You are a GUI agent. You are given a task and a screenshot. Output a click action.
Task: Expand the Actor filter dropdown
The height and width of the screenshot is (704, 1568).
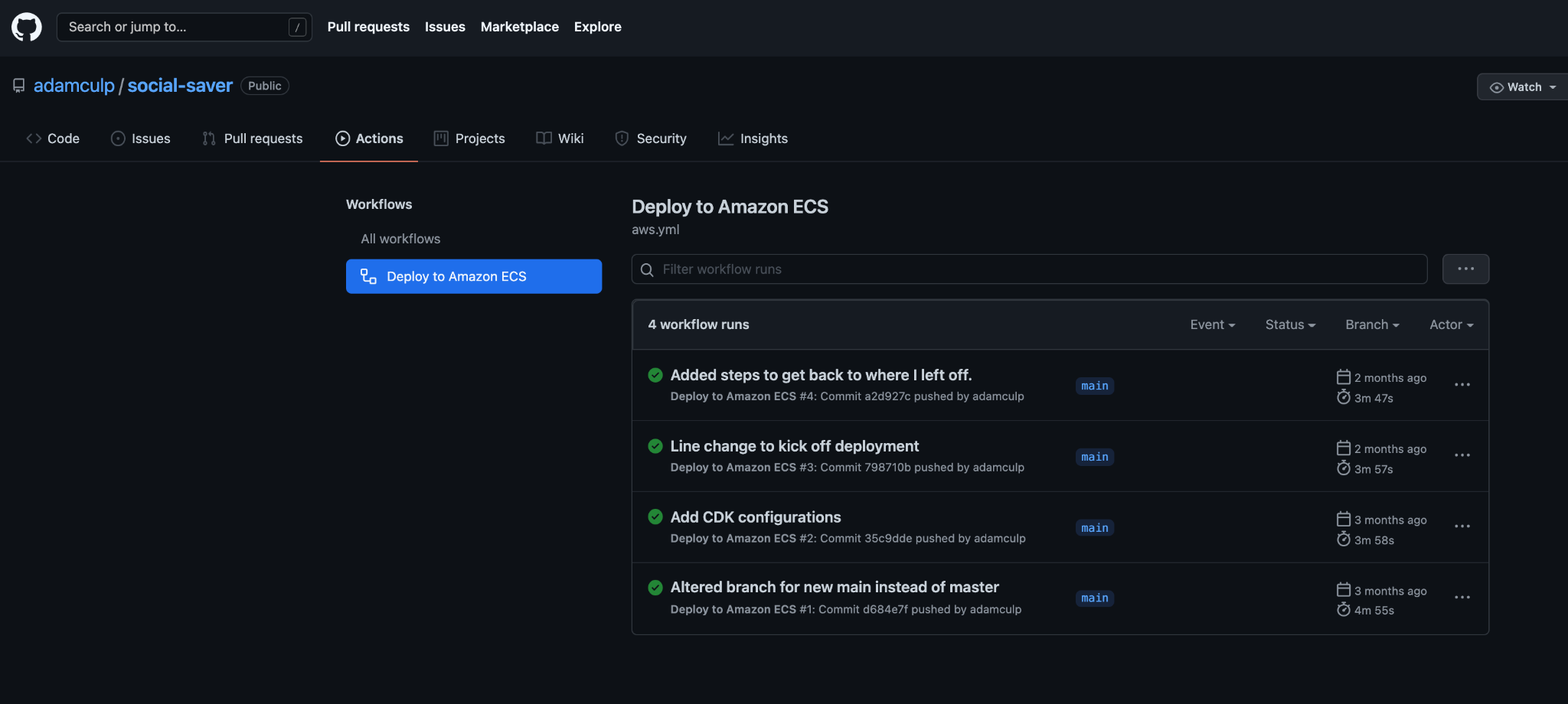pos(1451,324)
